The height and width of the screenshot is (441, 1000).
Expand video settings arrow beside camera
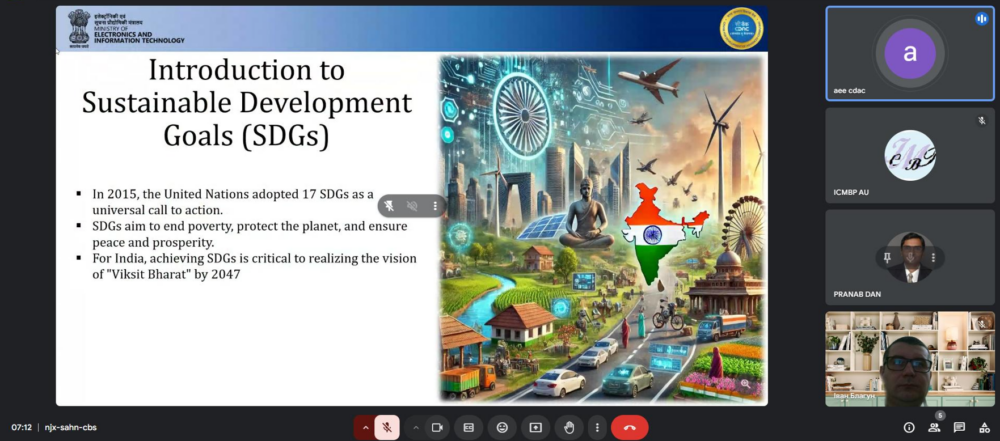pyautogui.click(x=416, y=427)
